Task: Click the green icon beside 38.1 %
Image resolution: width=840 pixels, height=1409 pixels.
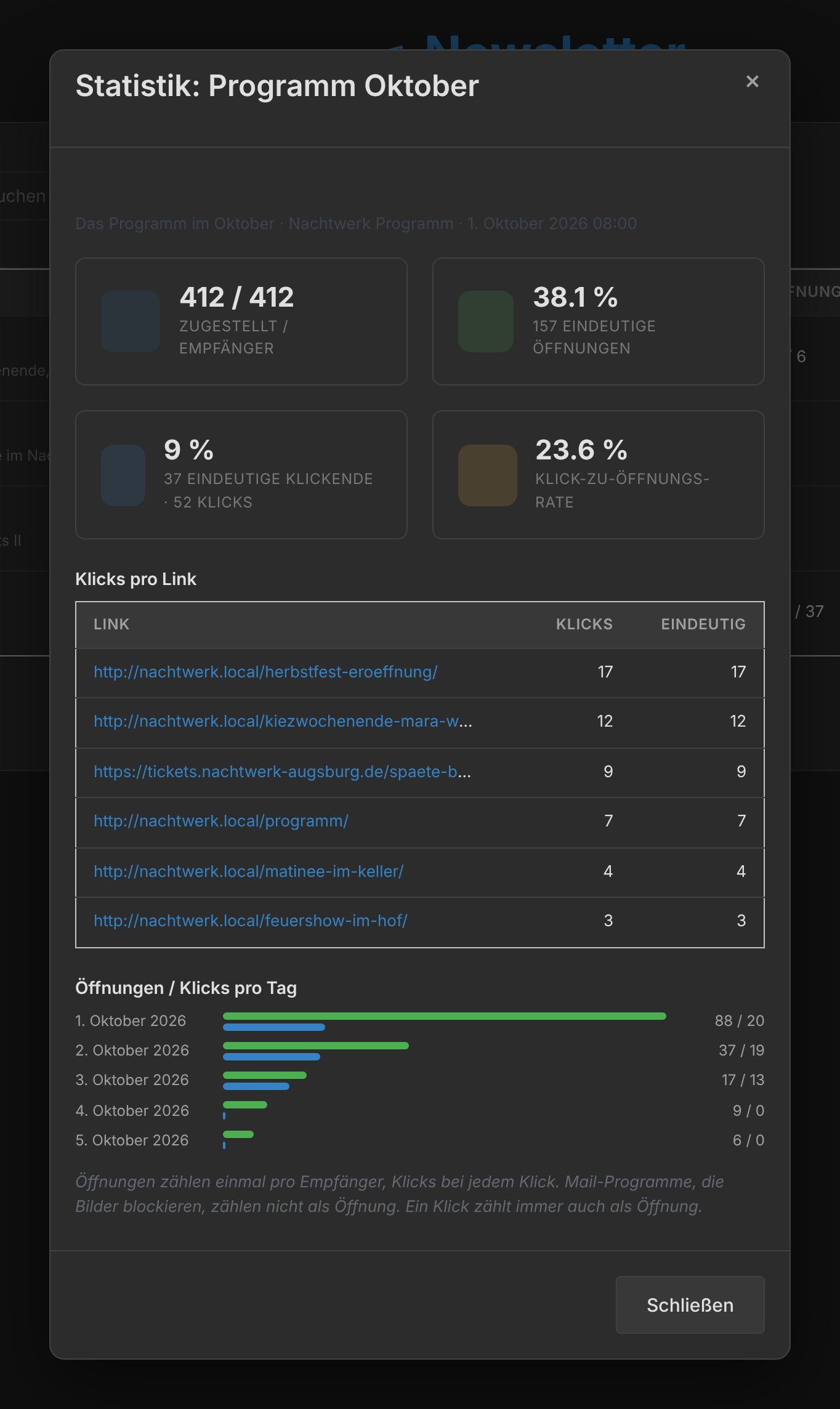Action: point(486,321)
